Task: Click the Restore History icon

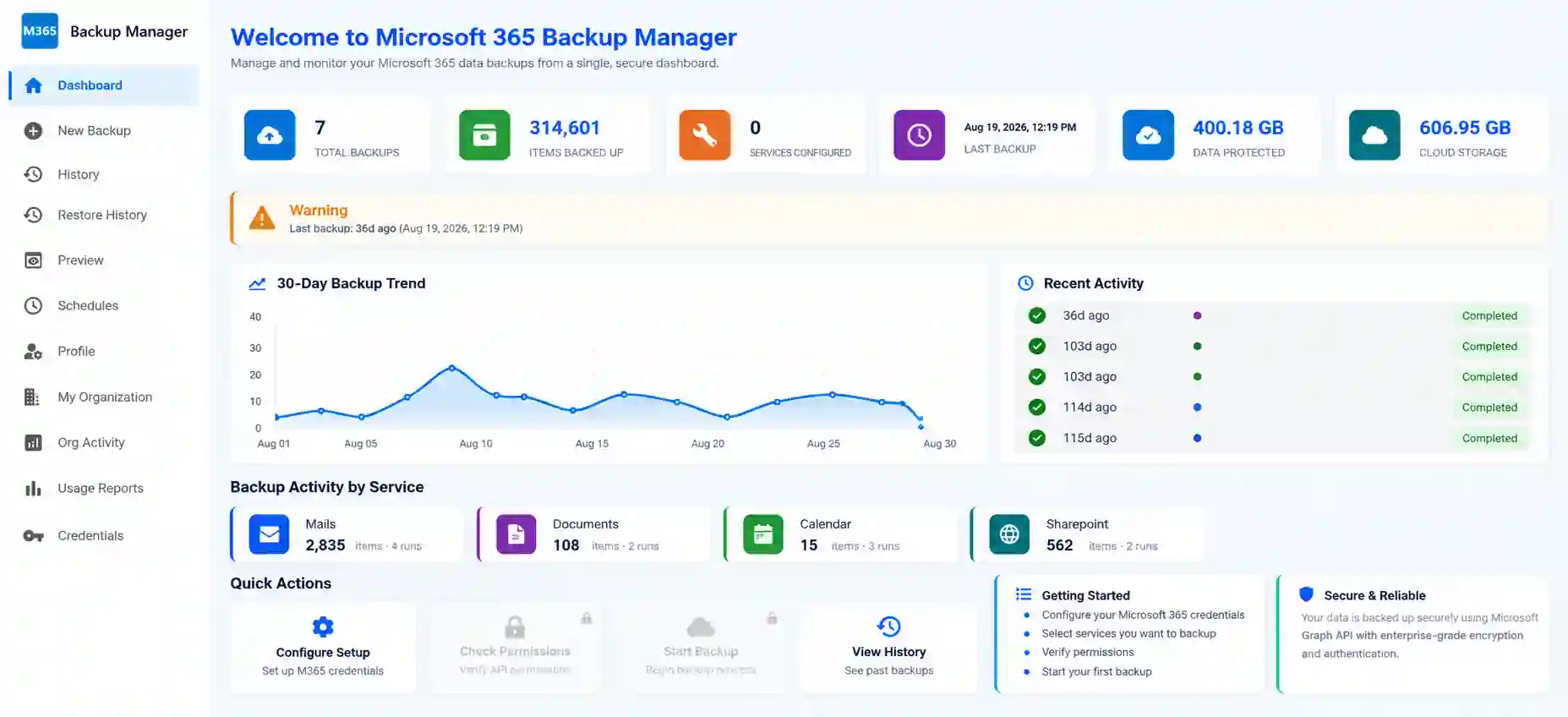Action: point(33,215)
